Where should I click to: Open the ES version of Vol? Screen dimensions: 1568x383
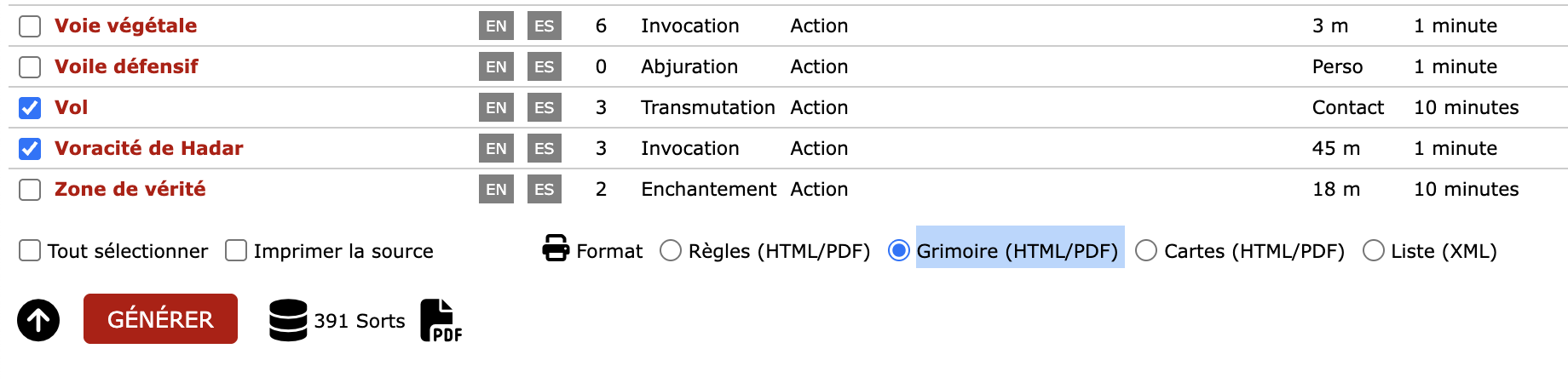[545, 107]
